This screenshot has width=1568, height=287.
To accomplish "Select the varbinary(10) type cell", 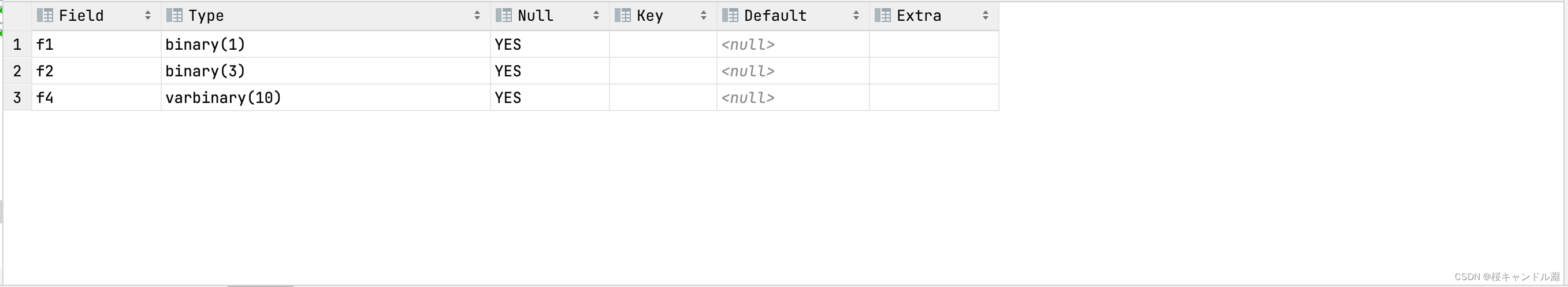I will pos(326,97).
